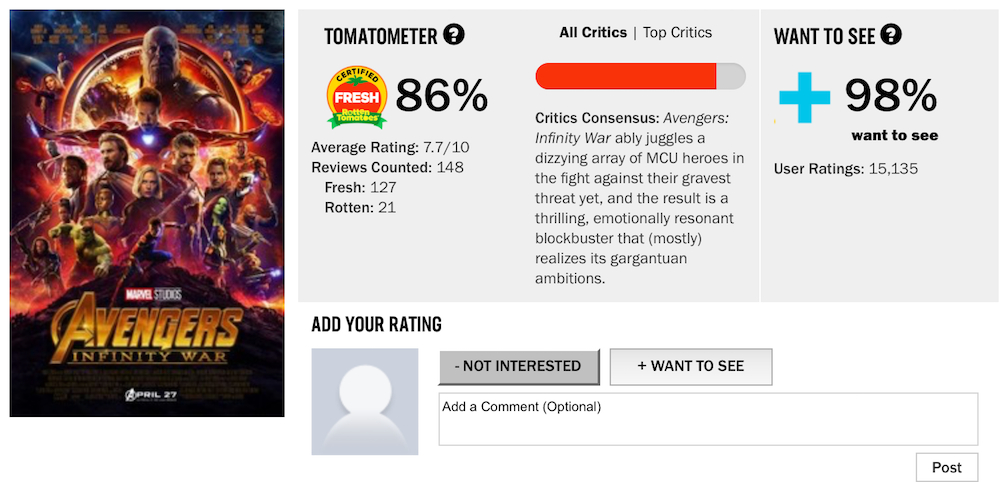The width and height of the screenshot is (1000, 482).
Task: Click the Tomatometer help question mark icon
Action: [x=454, y=36]
